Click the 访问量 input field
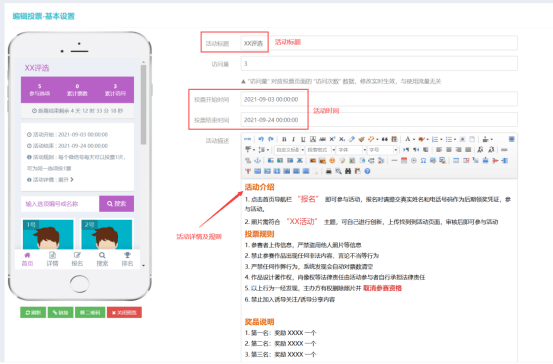Image resolution: width=553 pixels, height=364 pixels. [x=379, y=63]
